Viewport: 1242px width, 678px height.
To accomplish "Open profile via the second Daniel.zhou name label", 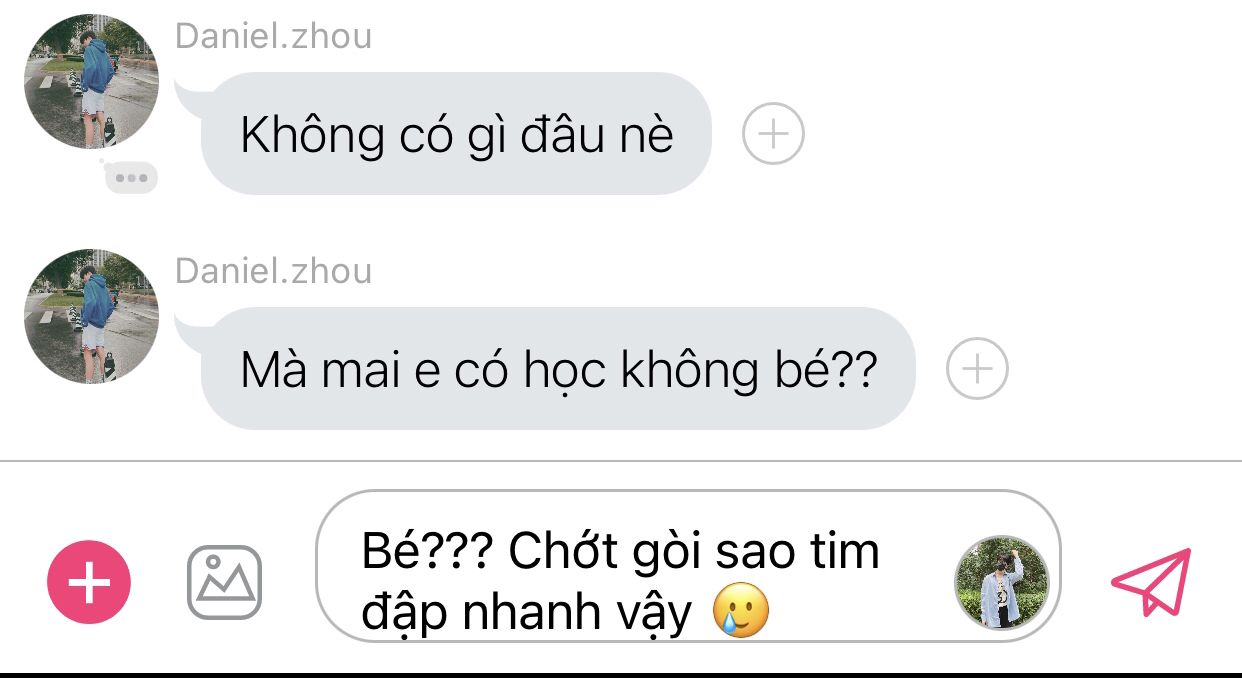I will pos(273,271).
